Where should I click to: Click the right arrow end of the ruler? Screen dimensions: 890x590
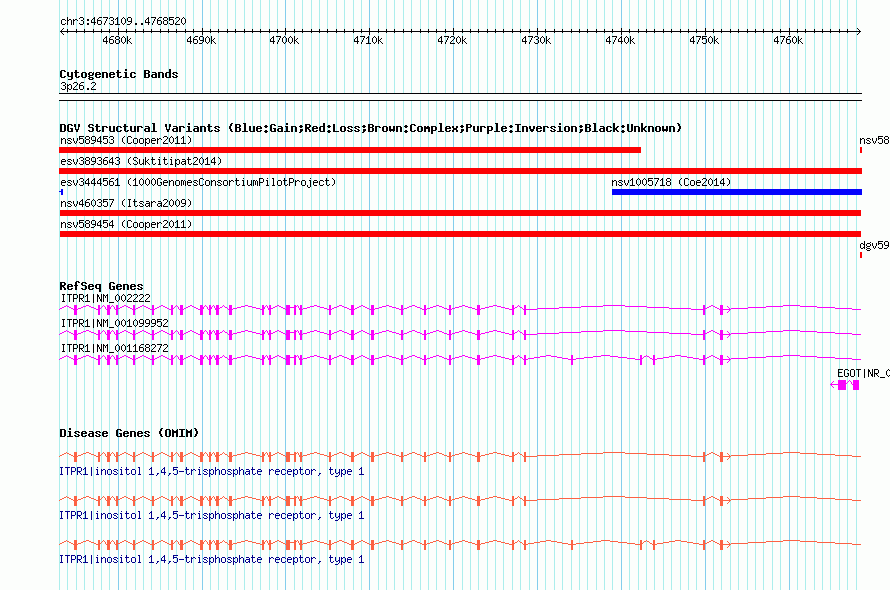pos(859,31)
